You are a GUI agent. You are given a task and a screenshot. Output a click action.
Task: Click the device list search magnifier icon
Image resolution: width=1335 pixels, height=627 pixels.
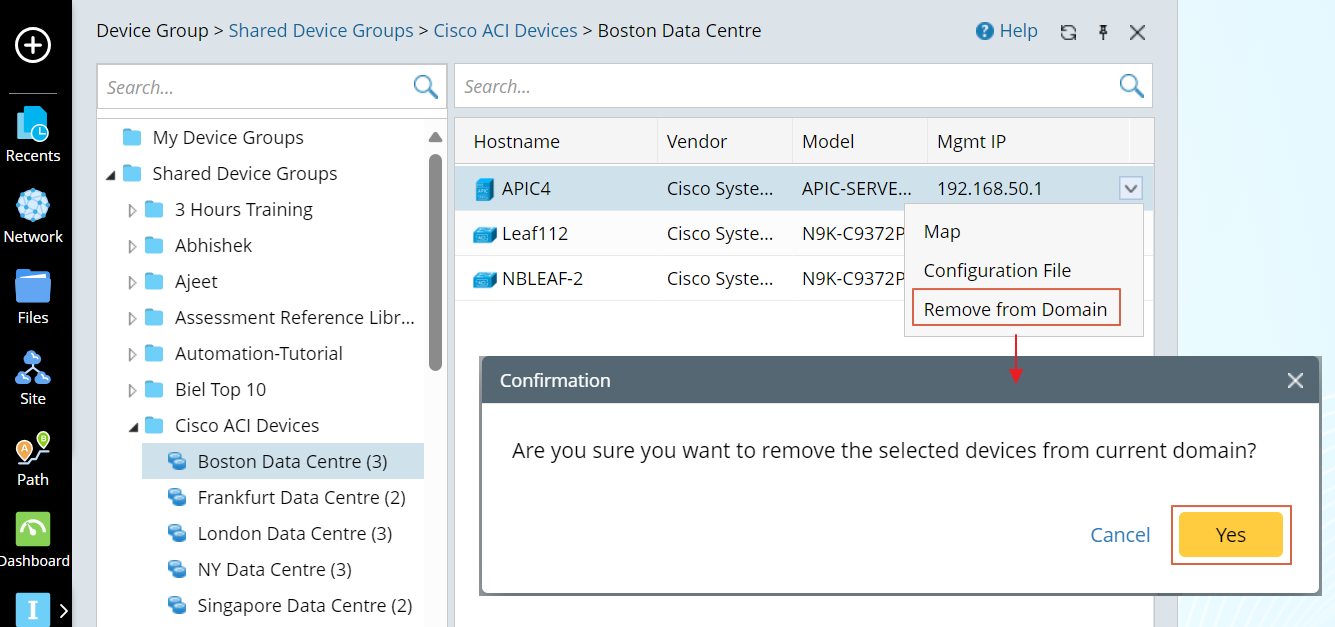pos(1131,86)
